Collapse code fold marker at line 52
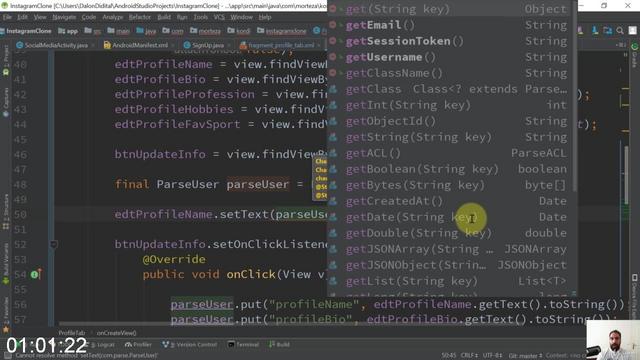 click(x=53, y=244)
